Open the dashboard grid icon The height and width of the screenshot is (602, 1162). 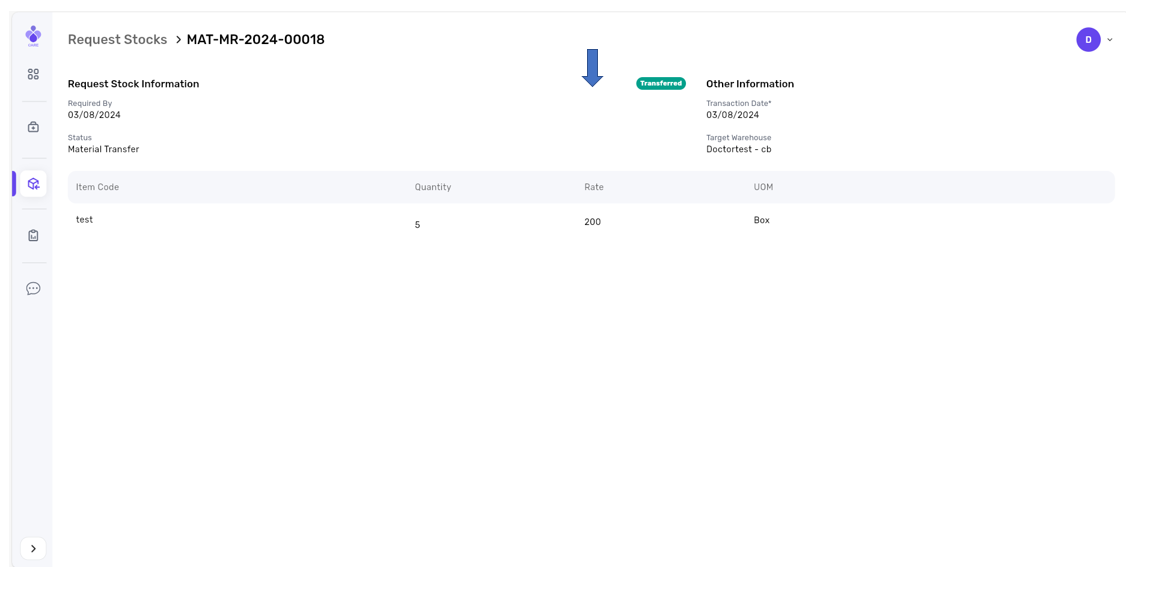click(x=33, y=74)
